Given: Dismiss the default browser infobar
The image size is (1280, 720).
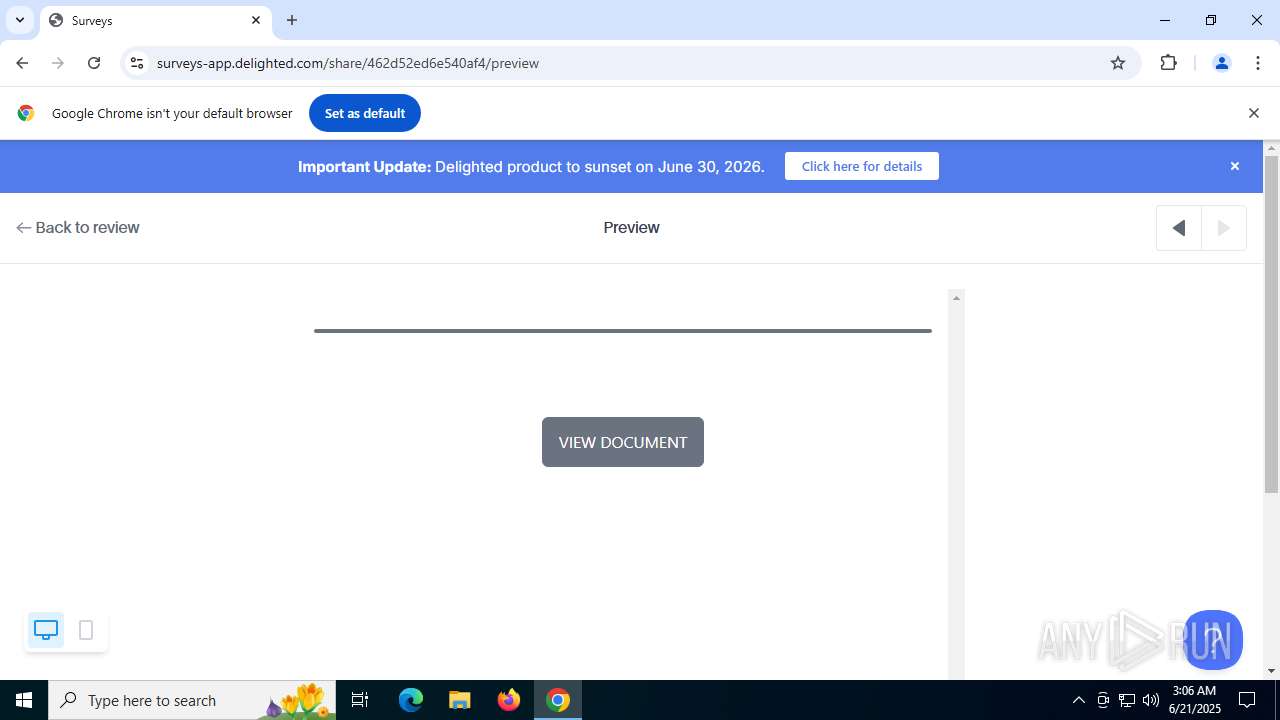Looking at the screenshot, I should (1253, 113).
